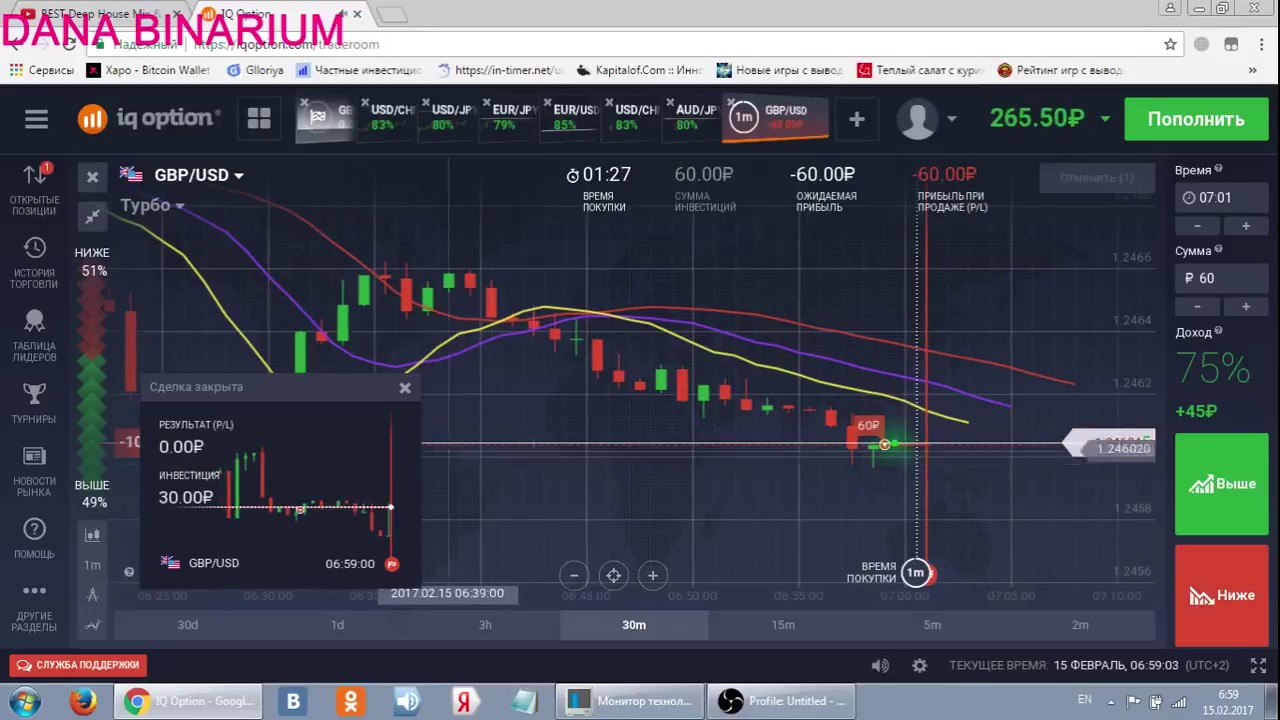Open the hamburger main menu

pyautogui.click(x=36, y=119)
